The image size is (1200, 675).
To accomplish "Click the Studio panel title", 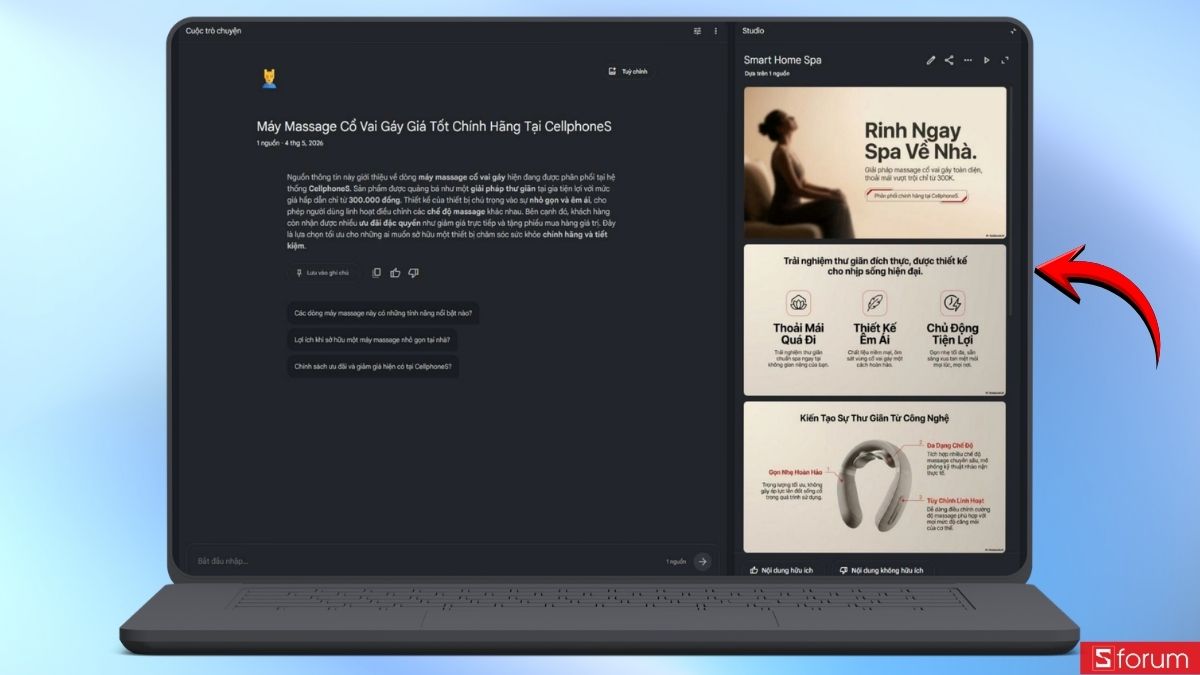I will (753, 31).
